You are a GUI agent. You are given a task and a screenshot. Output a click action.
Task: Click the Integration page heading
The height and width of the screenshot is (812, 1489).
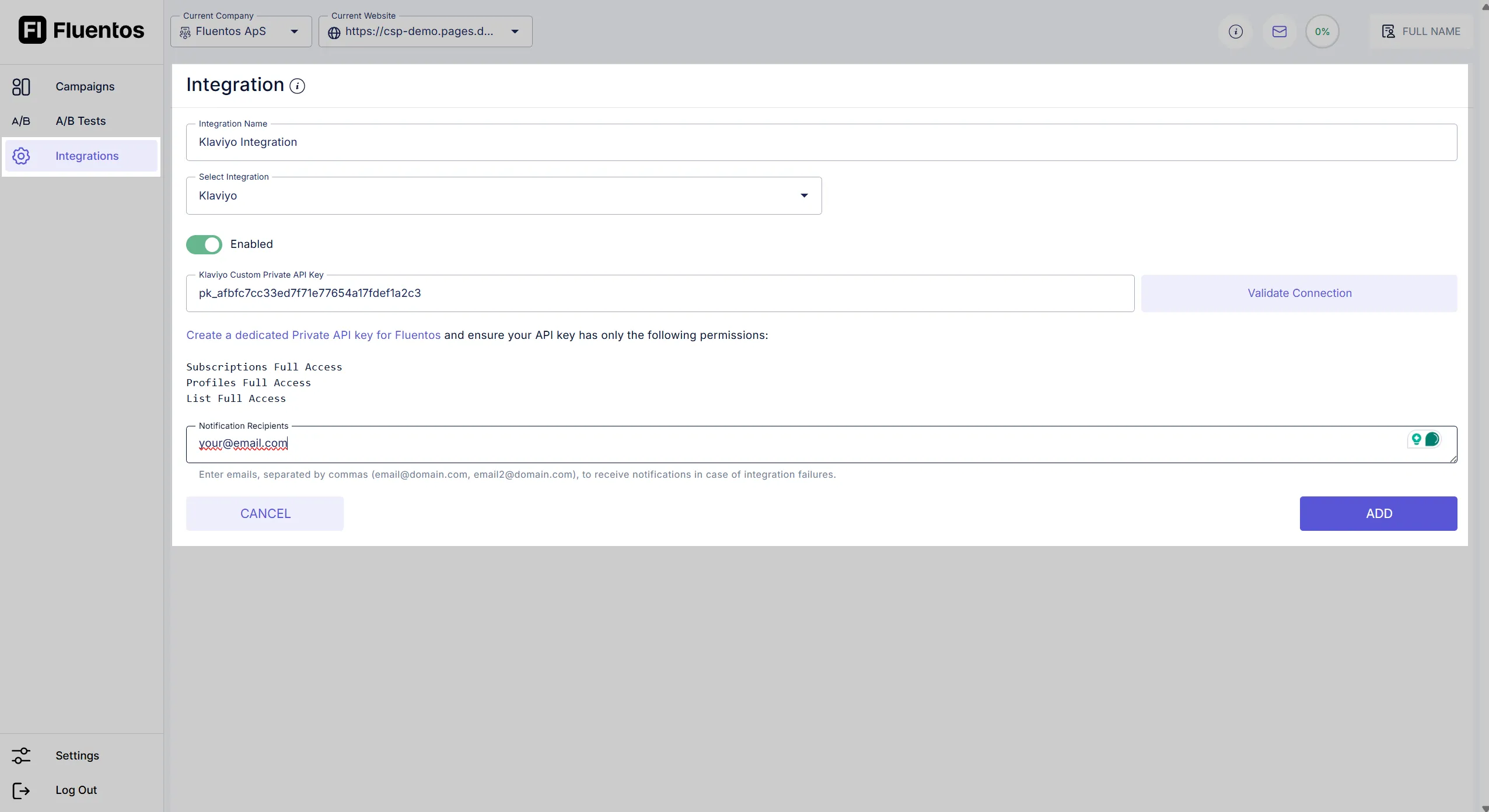click(x=235, y=85)
